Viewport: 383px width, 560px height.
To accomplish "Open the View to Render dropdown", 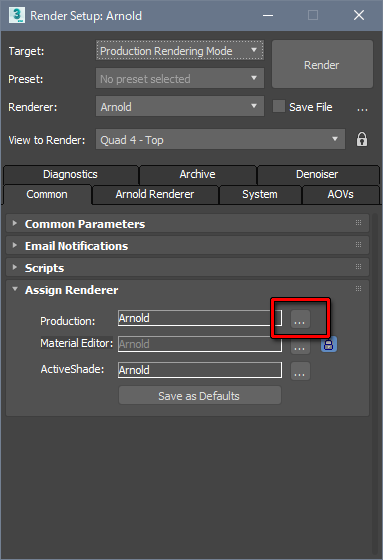I will click(220, 139).
